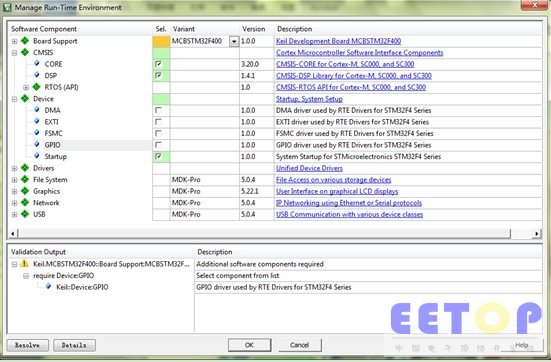The width and height of the screenshot is (551, 362).
Task: Enable the EXTI driver checkbox
Action: [158, 122]
